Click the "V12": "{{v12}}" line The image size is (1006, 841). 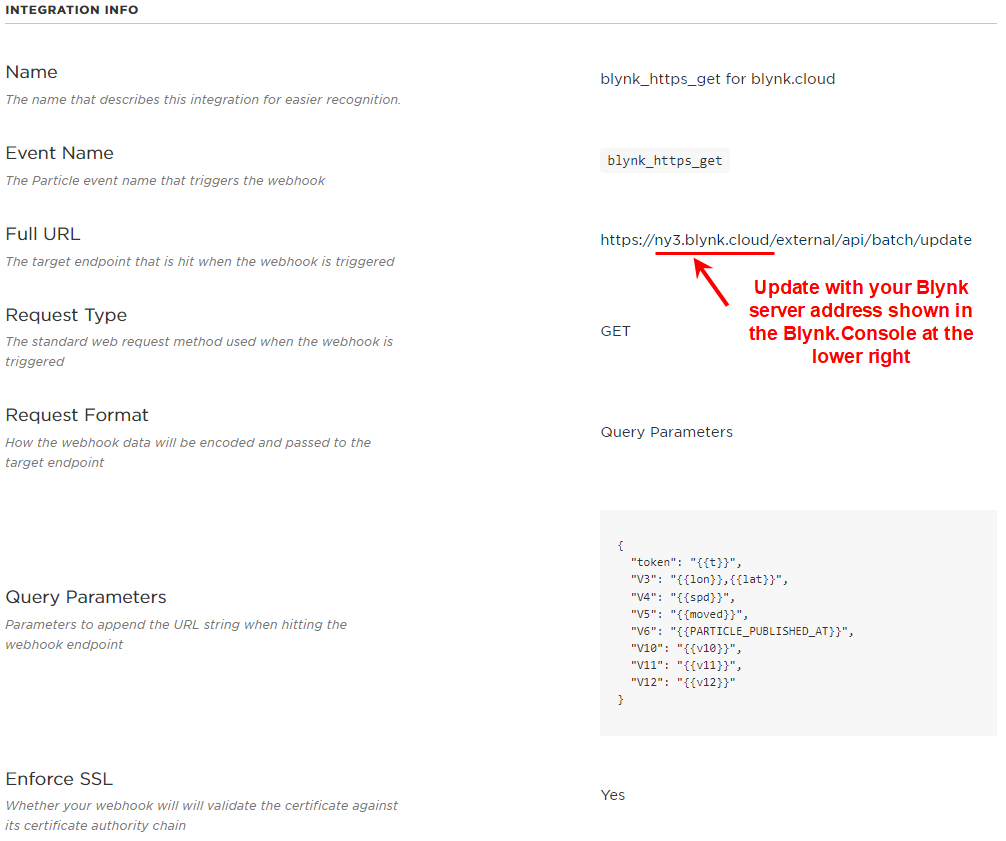click(683, 682)
